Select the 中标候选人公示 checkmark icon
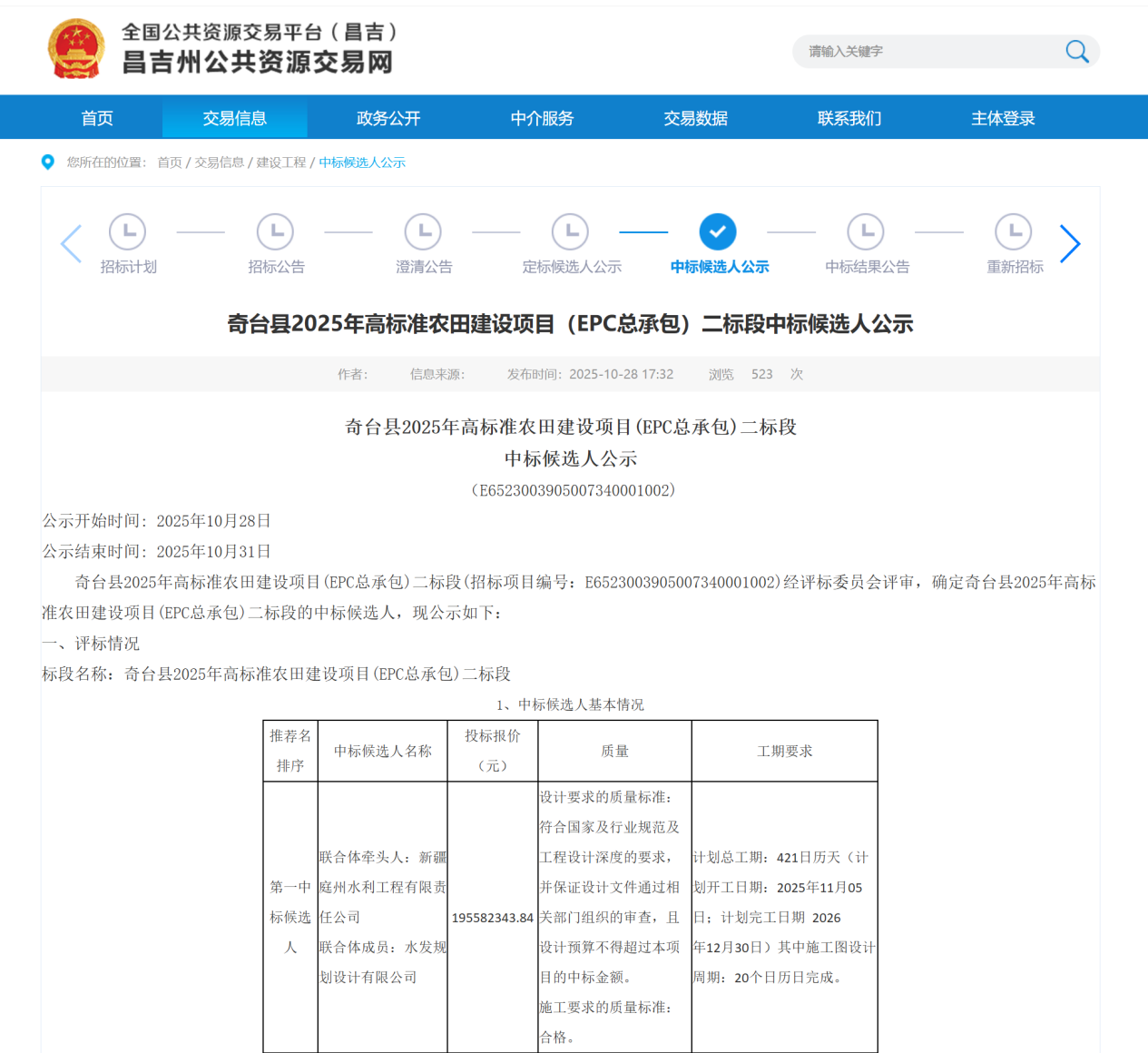This screenshot has height=1053, width=1148. (x=718, y=231)
